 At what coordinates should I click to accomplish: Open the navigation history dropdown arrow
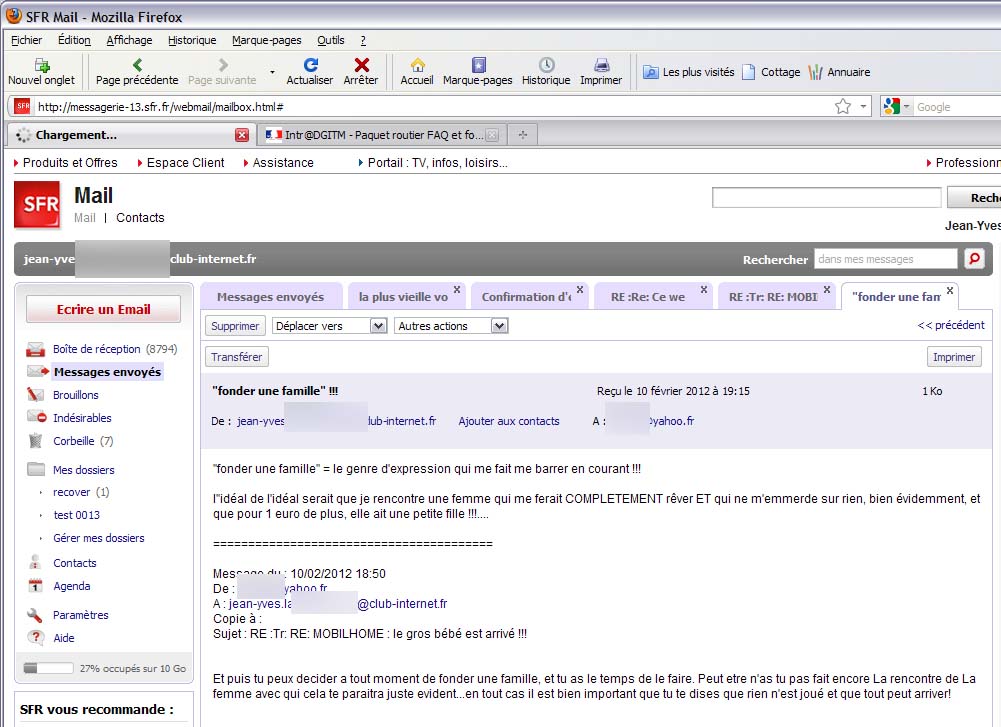tap(273, 71)
